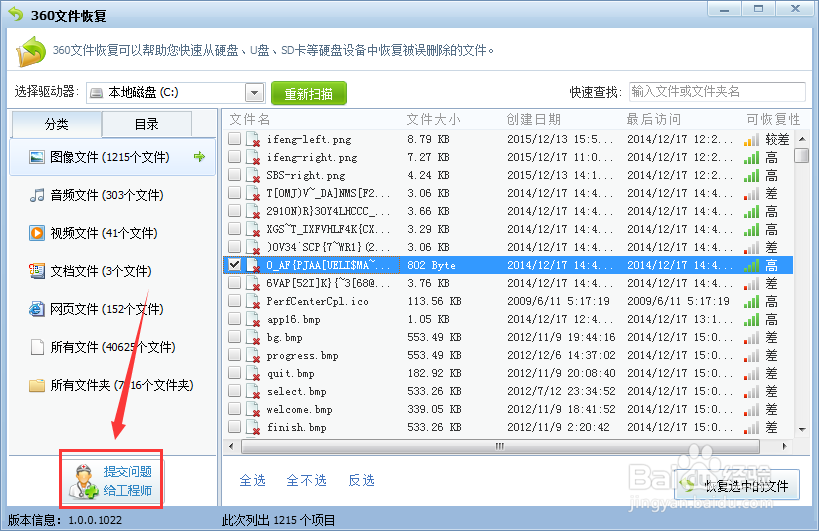Select the video files (41个文件) category

click(112, 233)
